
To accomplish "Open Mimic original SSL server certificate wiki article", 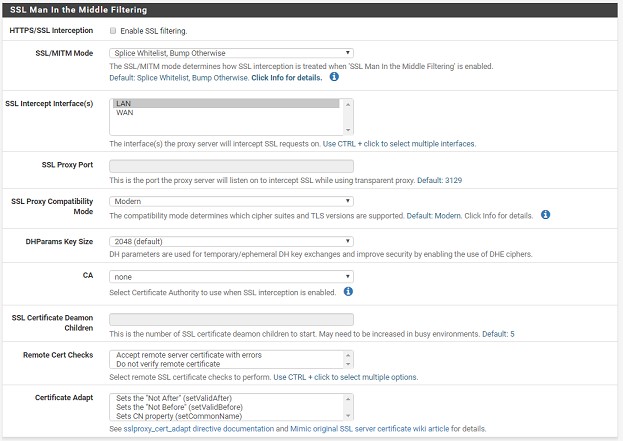I will pyautogui.click(x=370, y=429).
